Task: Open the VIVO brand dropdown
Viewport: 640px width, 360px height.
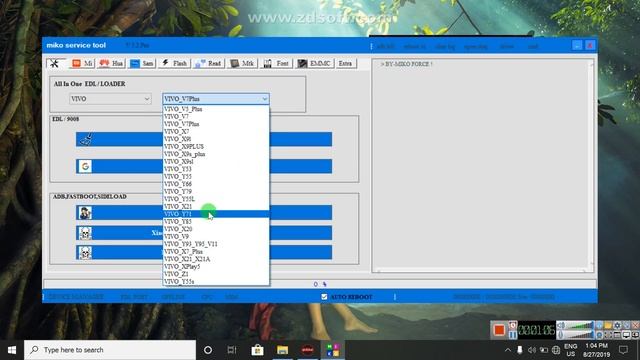Action: click(x=110, y=99)
